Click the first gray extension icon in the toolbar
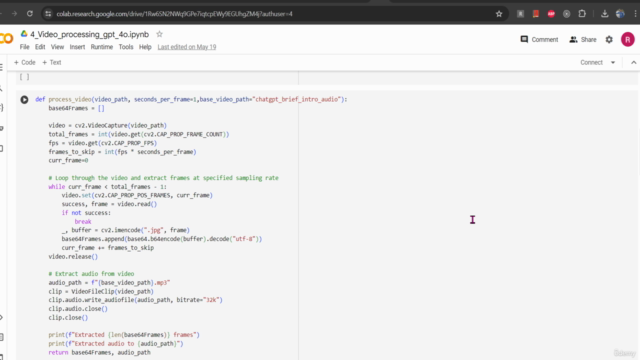Screen dimensions: 640x360 (520, 14)
